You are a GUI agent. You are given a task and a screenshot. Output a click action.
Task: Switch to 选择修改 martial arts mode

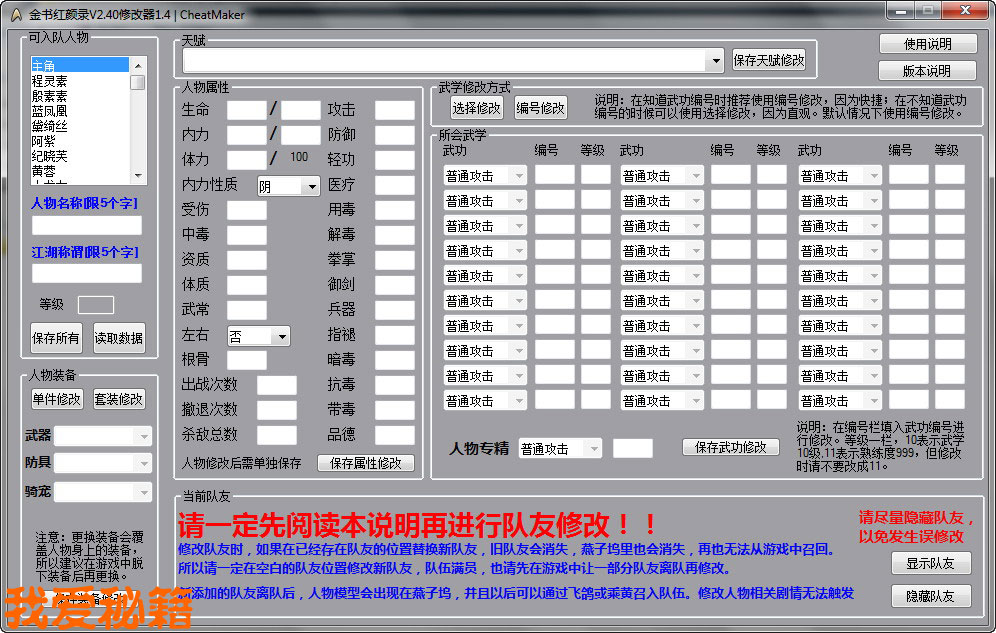(476, 108)
